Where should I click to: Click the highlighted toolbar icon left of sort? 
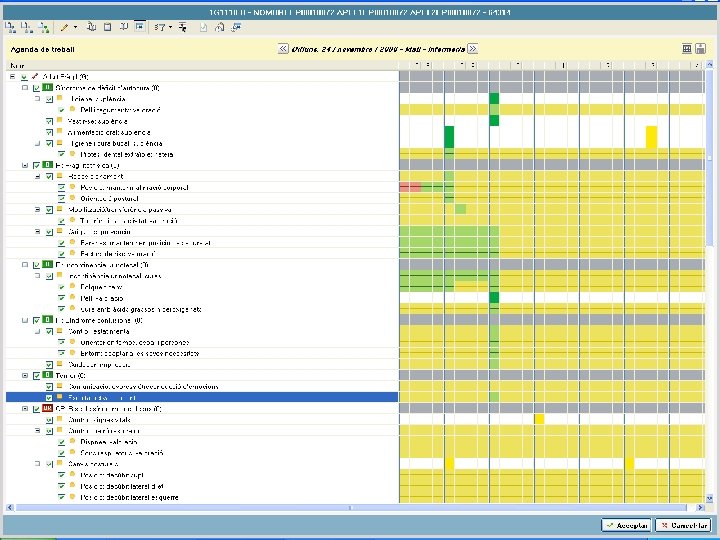[x=140, y=26]
